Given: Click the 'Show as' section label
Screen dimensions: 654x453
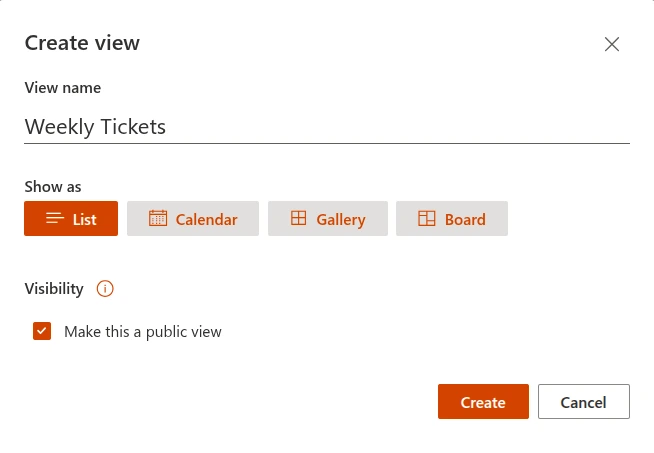Looking at the screenshot, I should (x=53, y=187).
